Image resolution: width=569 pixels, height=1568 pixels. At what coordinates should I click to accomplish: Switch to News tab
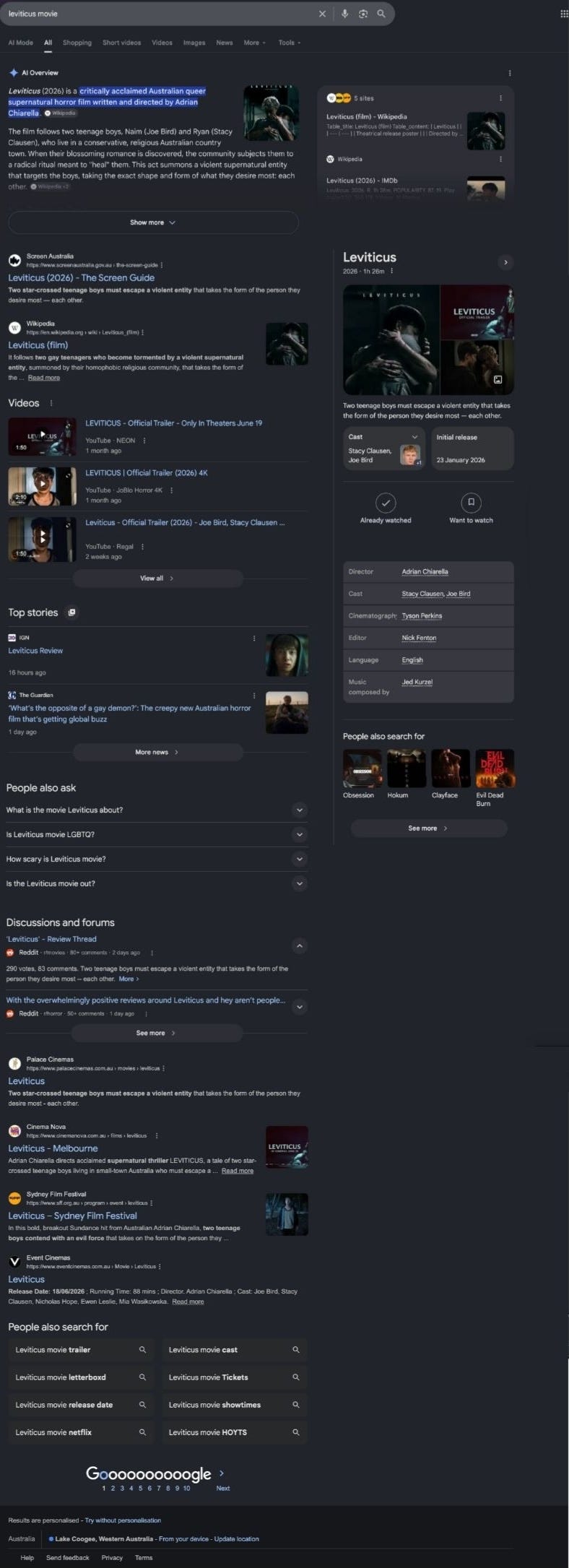225,43
